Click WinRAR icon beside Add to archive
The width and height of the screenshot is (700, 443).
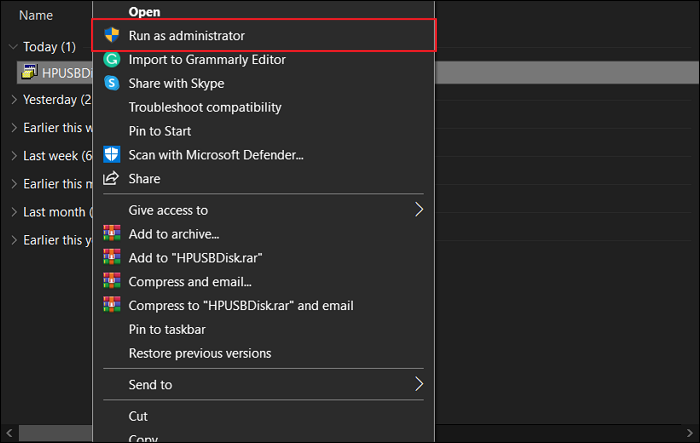click(x=112, y=234)
